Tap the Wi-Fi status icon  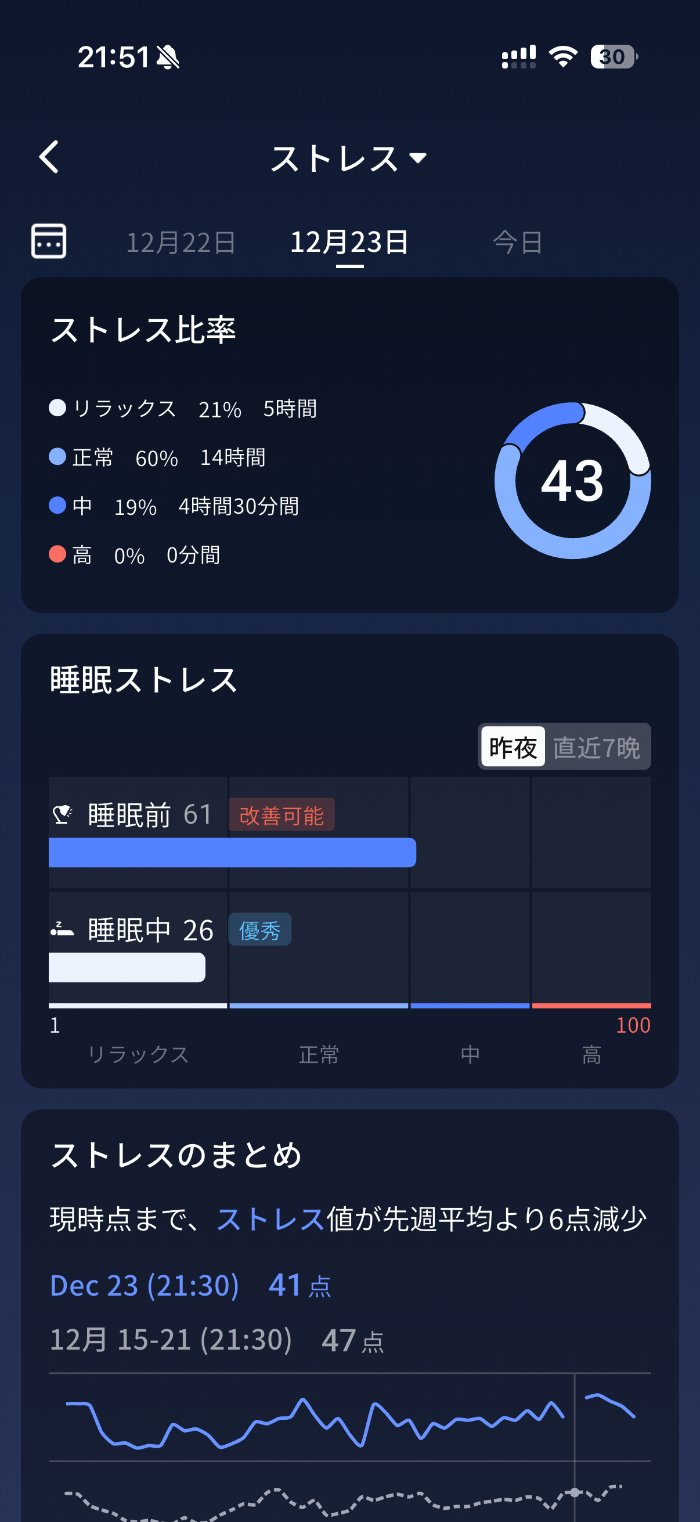[x=564, y=57]
